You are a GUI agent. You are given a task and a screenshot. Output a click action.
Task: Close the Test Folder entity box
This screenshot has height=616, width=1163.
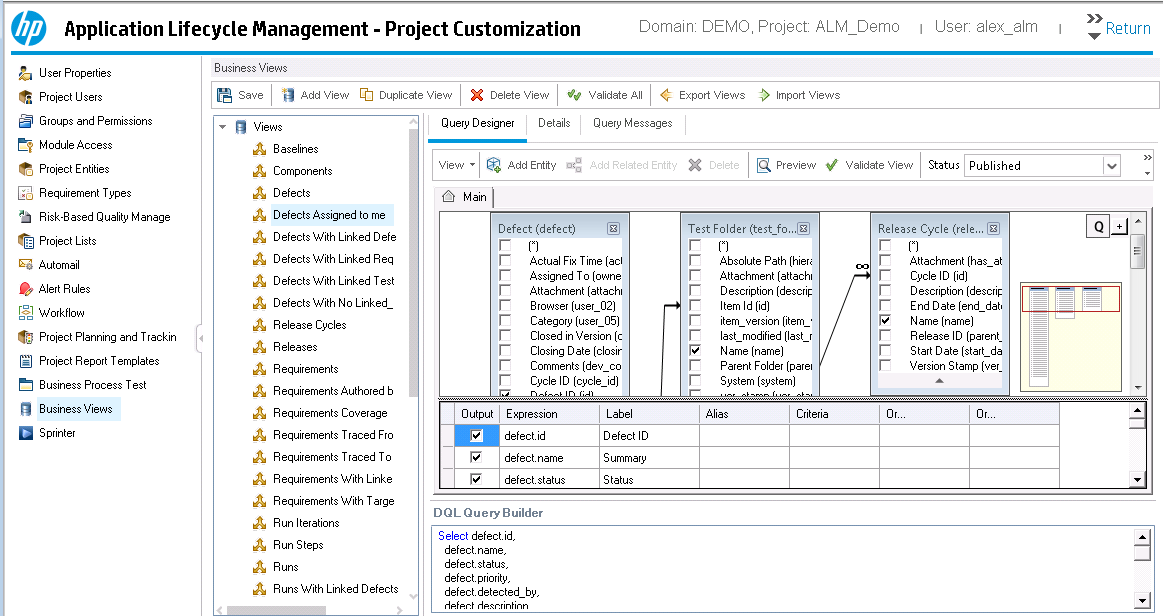803,228
